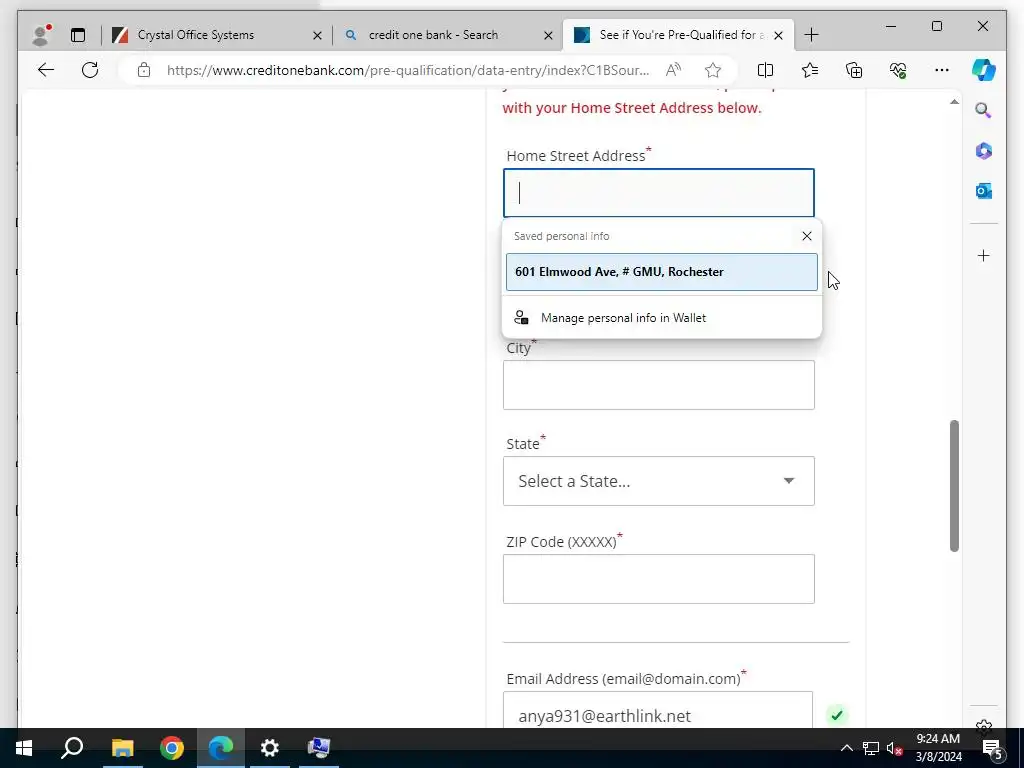Open the tab actions menu icon
Viewport: 1024px width, 768px height.
point(78,35)
